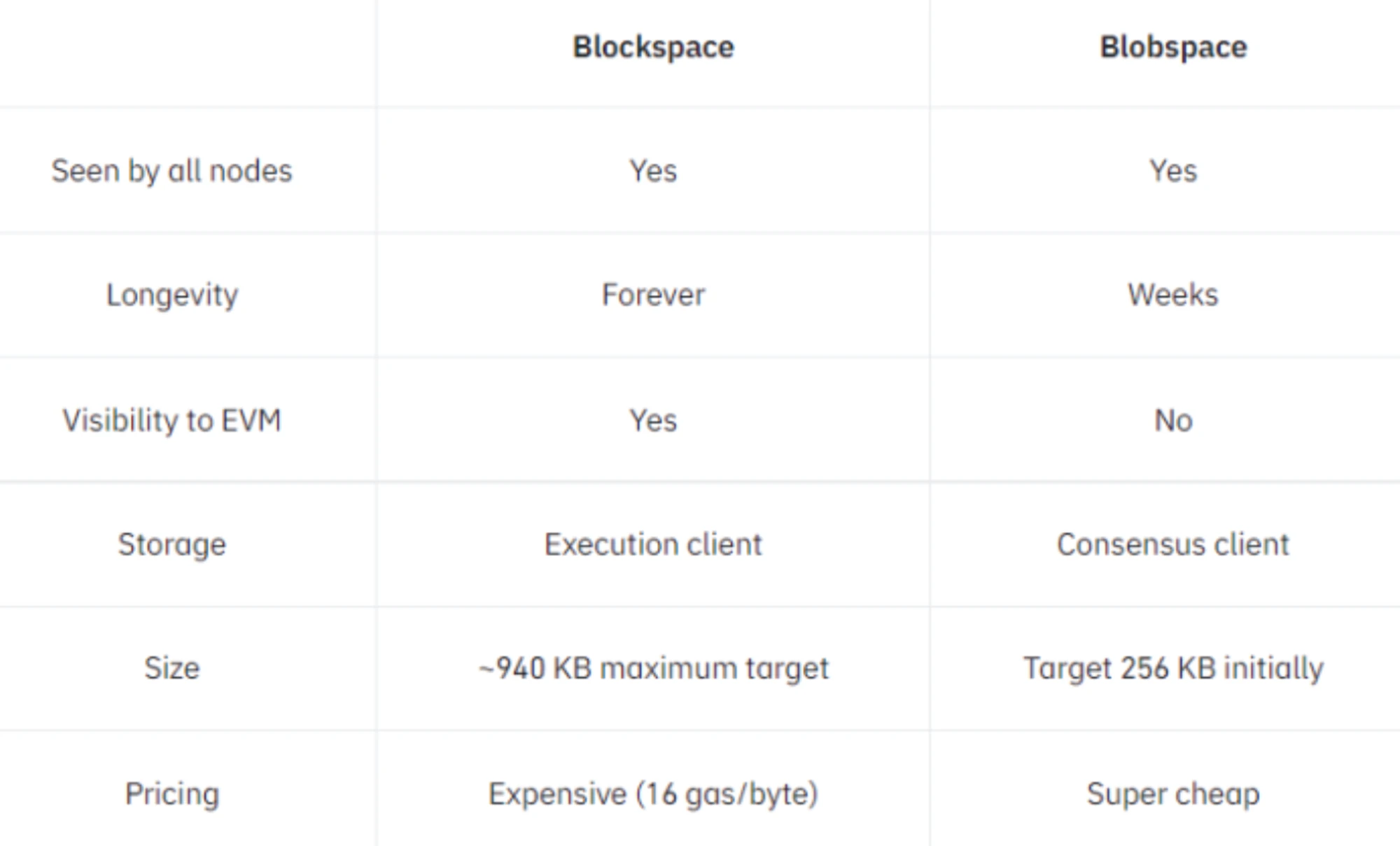
Task: Click Blockspace 'Yes' in Visibility to EVM row
Action: 653,420
